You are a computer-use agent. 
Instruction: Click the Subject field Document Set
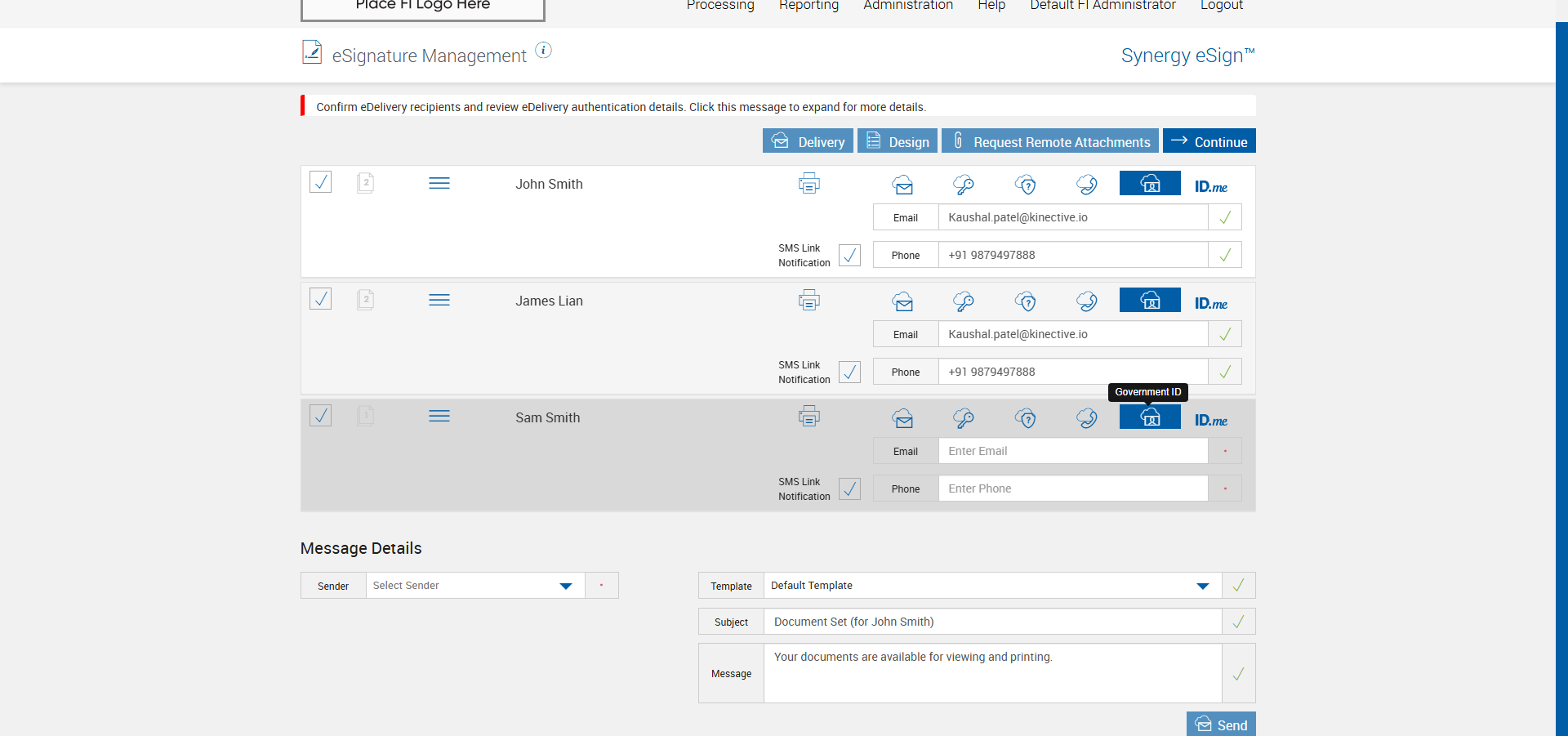point(992,622)
